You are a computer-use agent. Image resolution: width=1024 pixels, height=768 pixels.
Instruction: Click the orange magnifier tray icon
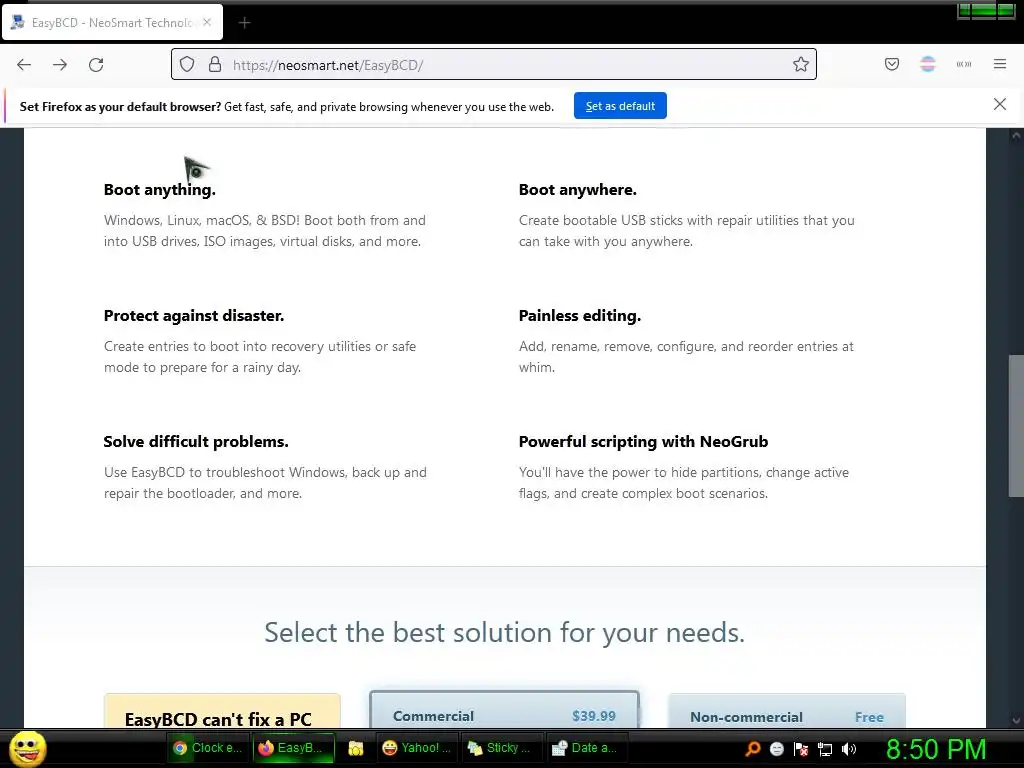pyautogui.click(x=753, y=749)
